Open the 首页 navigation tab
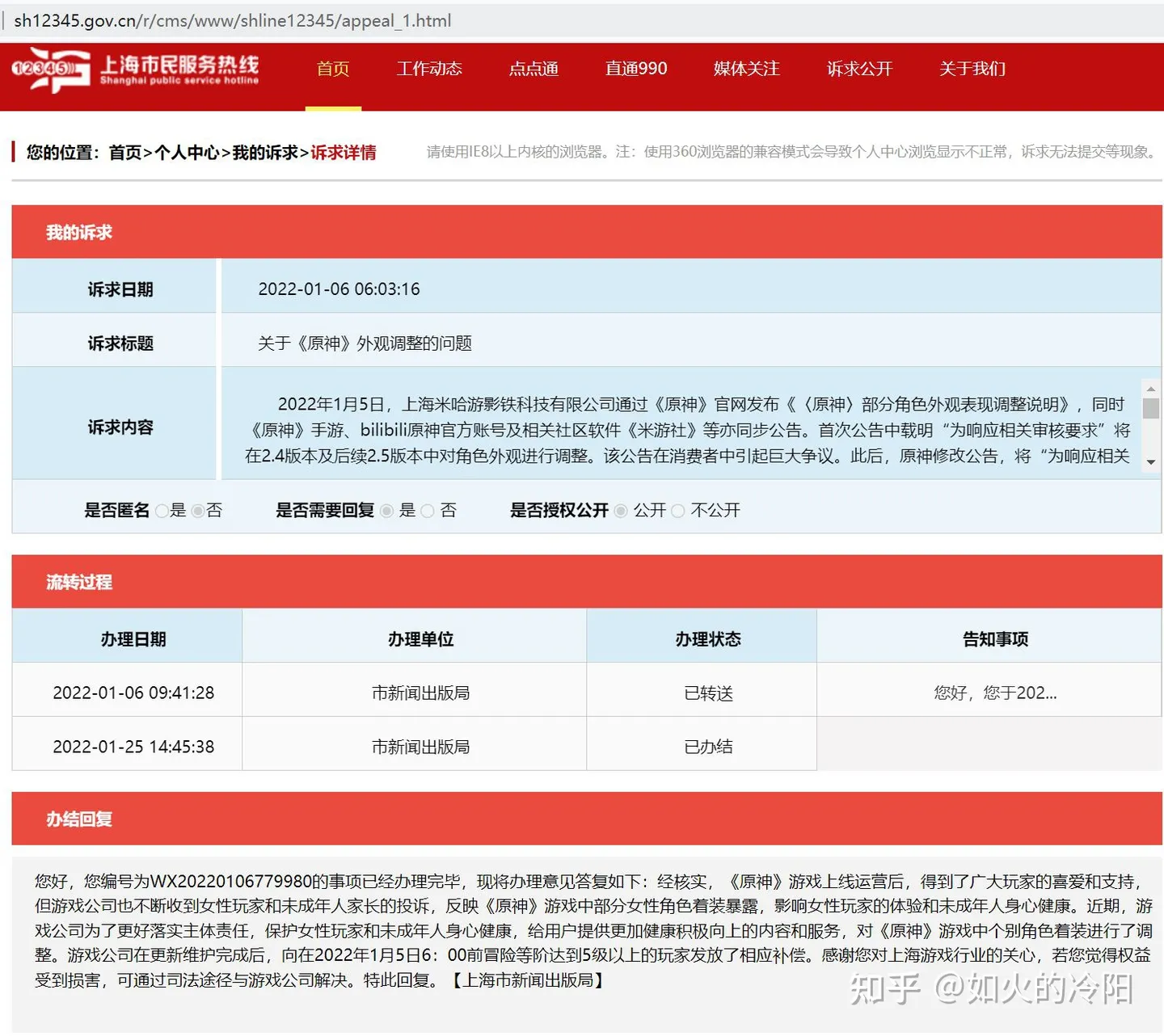This screenshot has height=1036, width=1164. pyautogui.click(x=333, y=69)
